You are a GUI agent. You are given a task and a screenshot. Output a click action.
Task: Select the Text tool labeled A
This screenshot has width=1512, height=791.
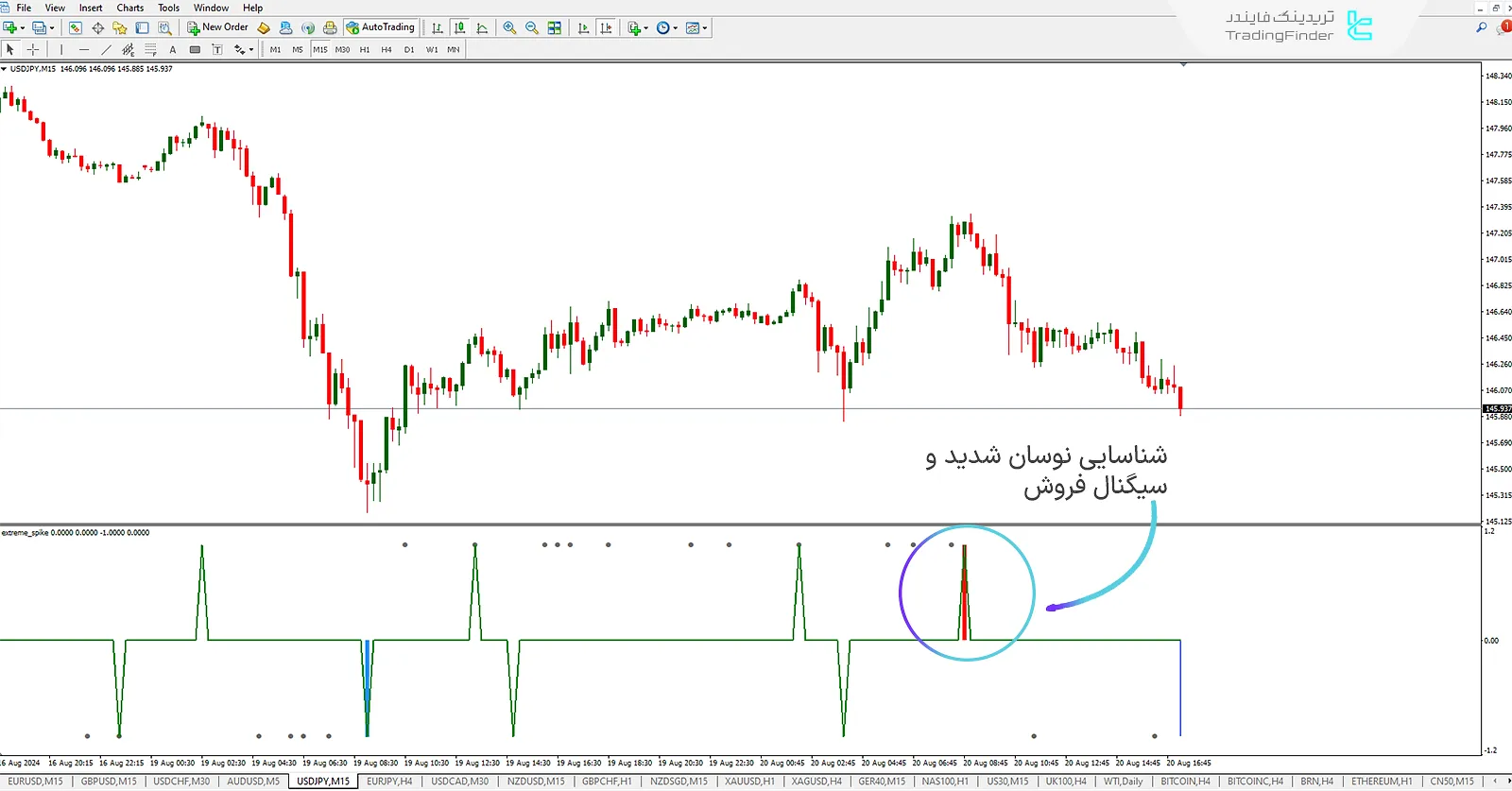point(173,49)
